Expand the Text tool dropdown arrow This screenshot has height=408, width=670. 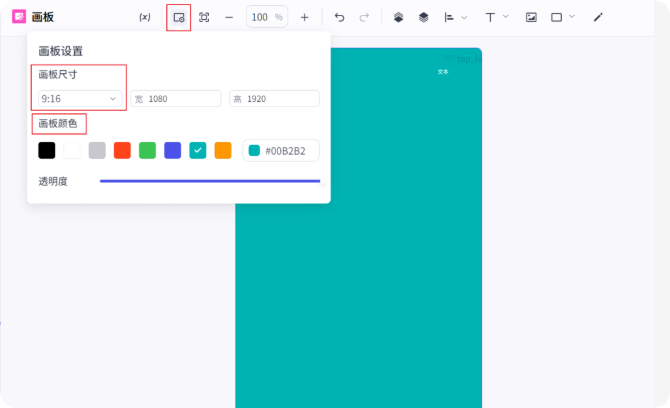(x=505, y=17)
